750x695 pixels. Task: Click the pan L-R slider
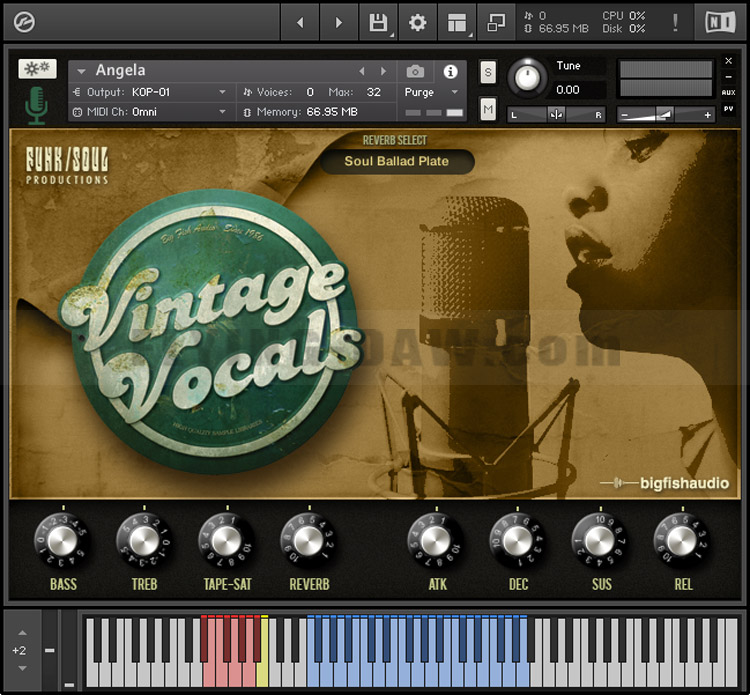(556, 115)
